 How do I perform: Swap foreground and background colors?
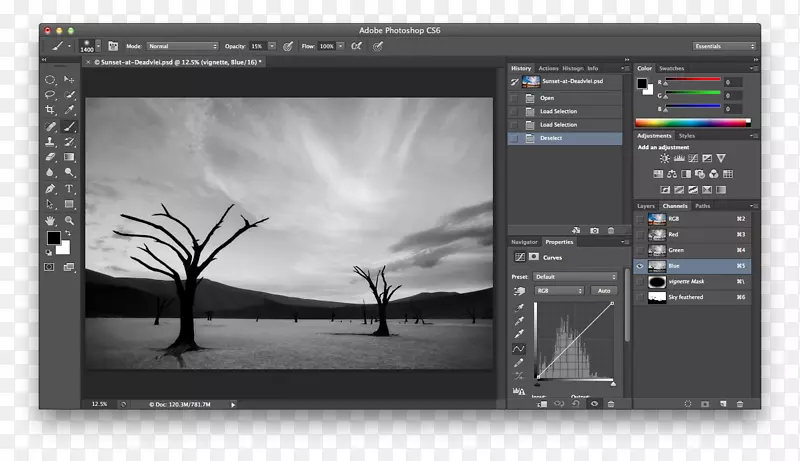68,233
